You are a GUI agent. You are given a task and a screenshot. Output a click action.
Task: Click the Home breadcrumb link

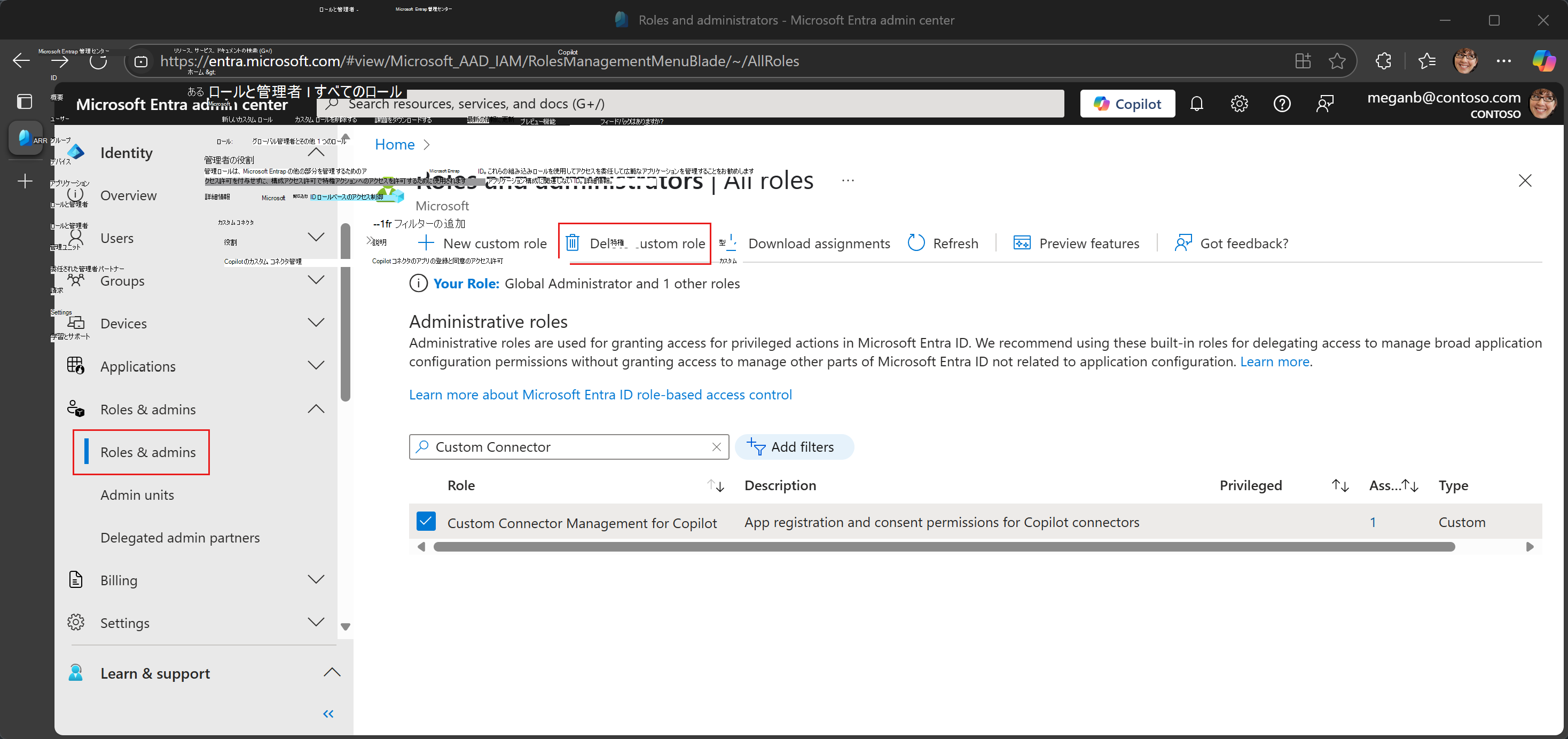coord(395,144)
